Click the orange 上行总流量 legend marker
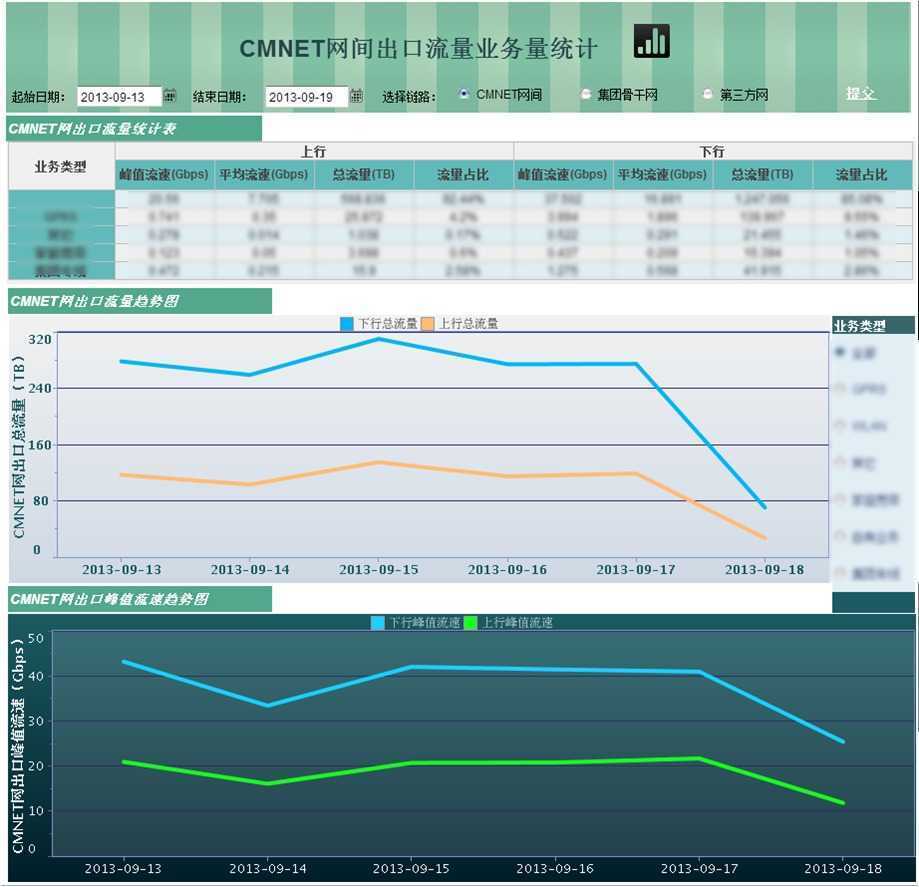This screenshot has width=919, height=887. (428, 324)
